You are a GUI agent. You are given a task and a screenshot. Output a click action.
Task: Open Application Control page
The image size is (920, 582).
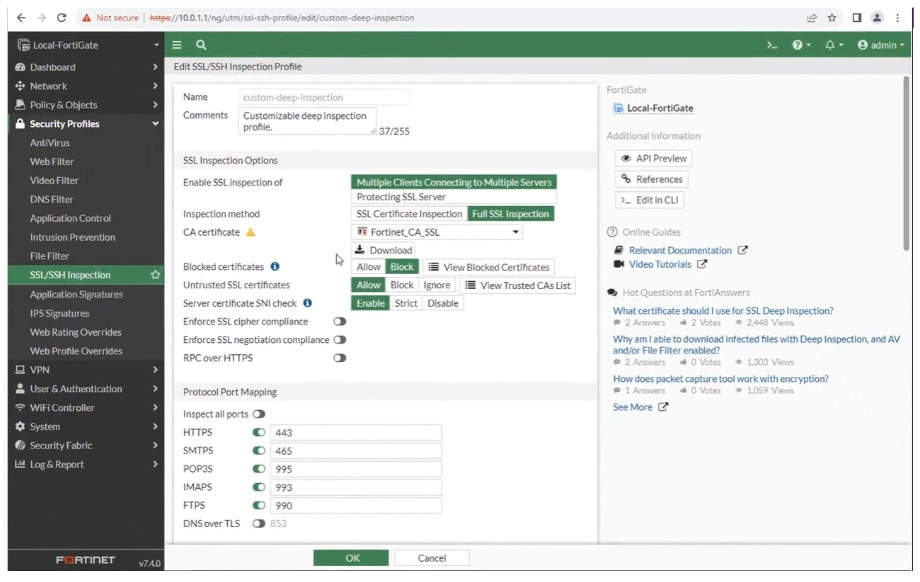(70, 218)
